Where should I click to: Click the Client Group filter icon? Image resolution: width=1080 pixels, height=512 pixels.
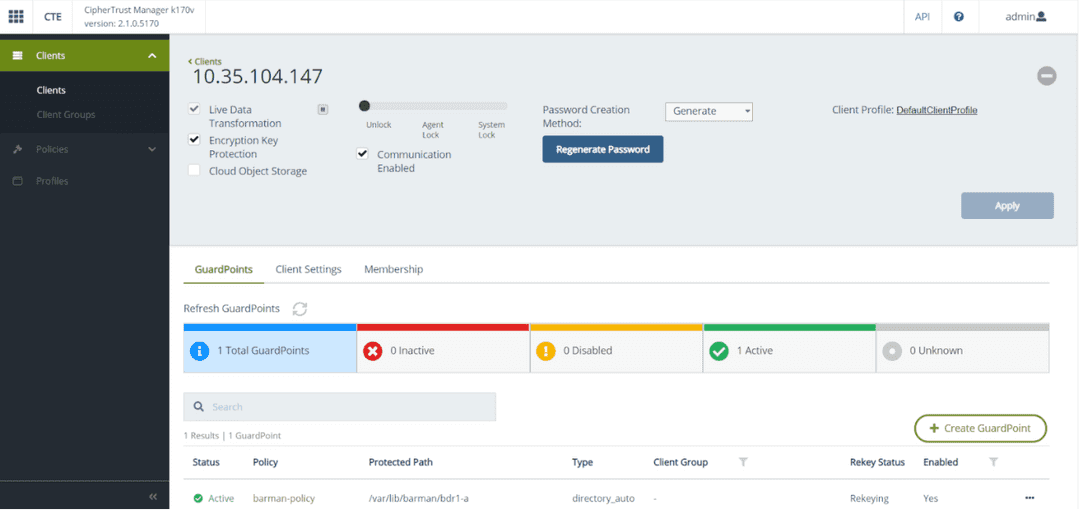point(743,462)
